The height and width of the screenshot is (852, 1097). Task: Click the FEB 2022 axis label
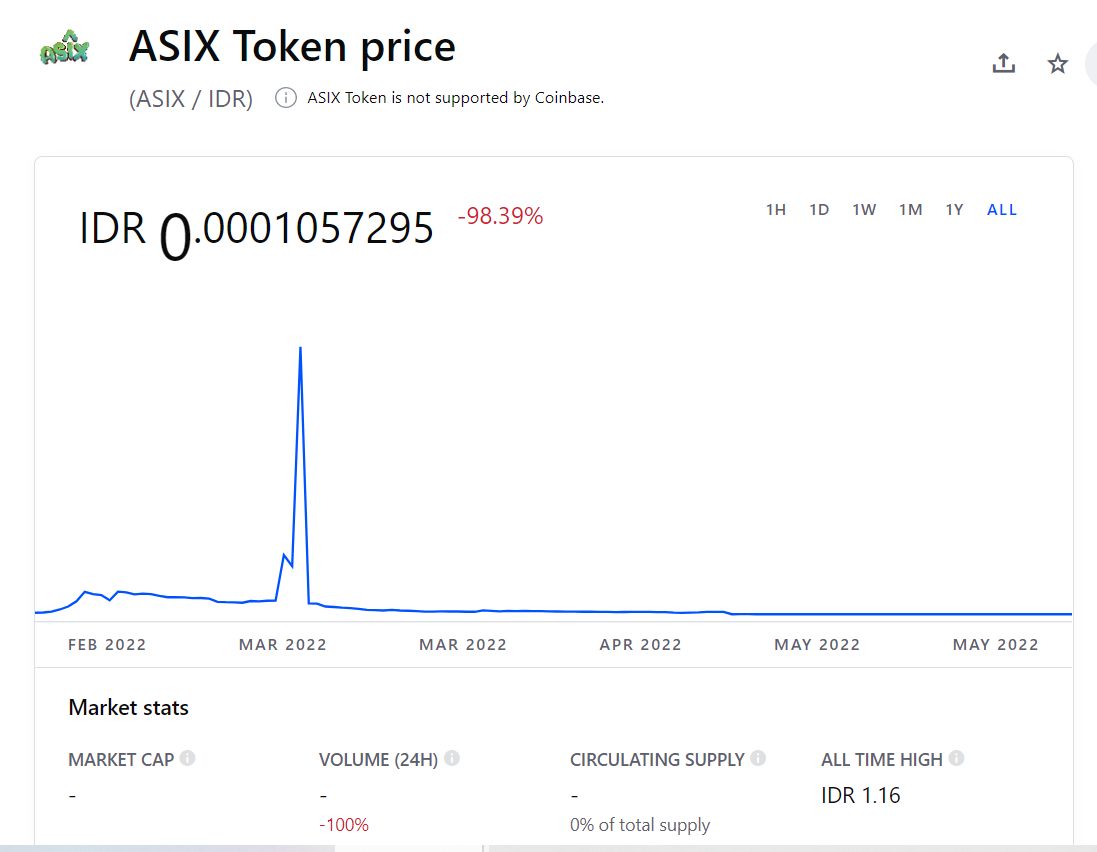click(107, 645)
